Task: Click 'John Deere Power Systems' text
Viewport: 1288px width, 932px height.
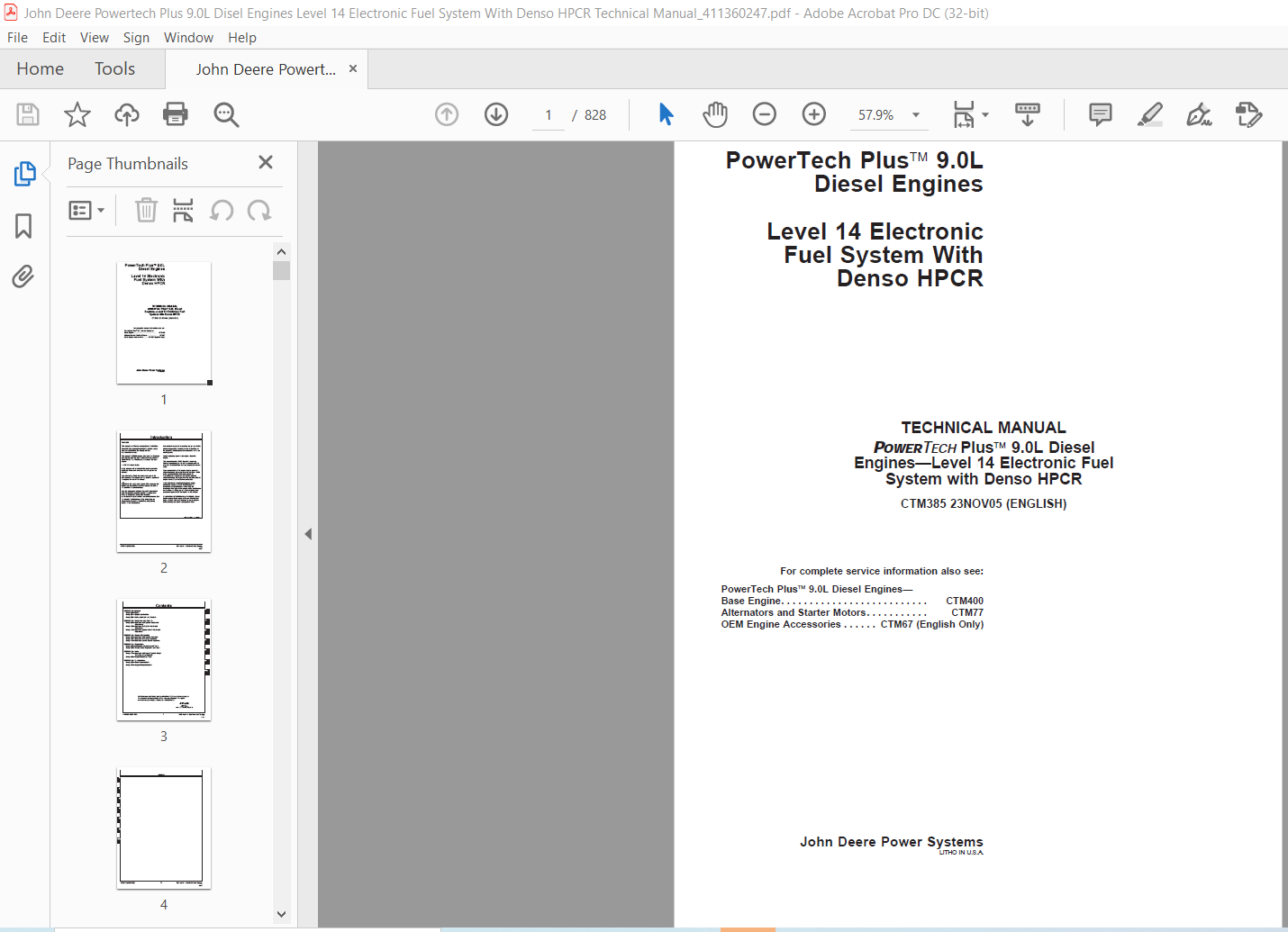Action: (892, 842)
